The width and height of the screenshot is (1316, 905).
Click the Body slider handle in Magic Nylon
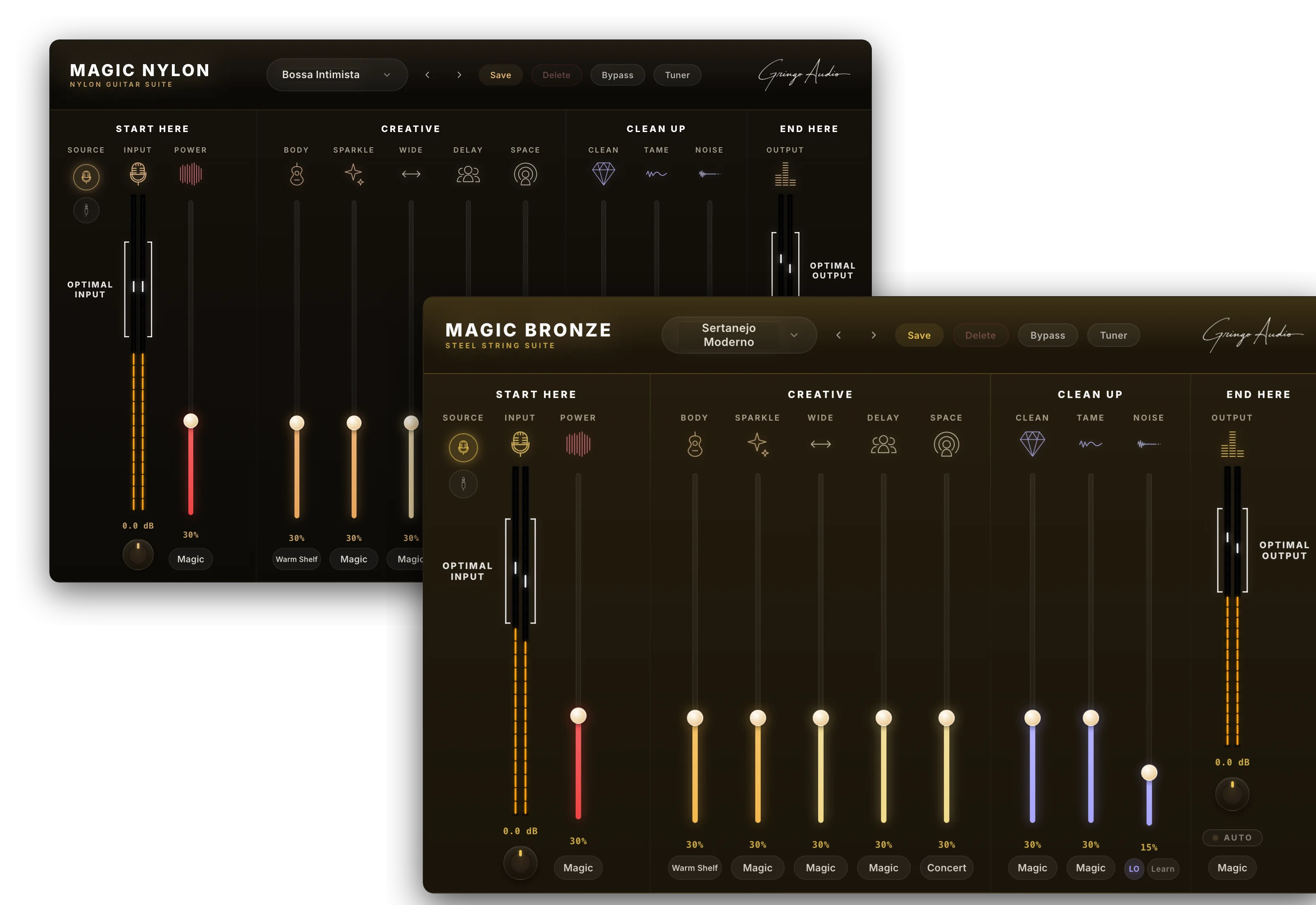(x=297, y=422)
